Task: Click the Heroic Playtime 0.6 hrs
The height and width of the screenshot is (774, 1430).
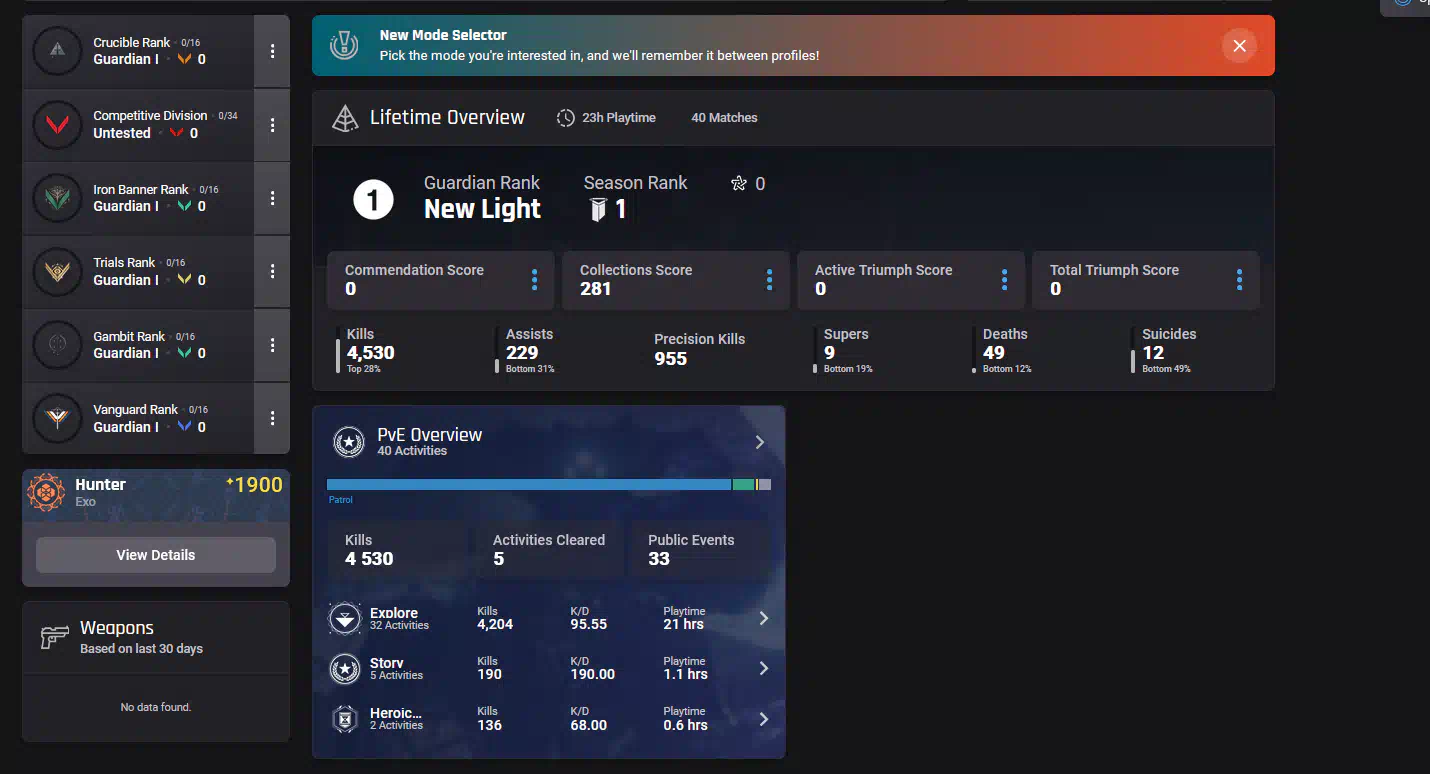Action: tap(685, 725)
